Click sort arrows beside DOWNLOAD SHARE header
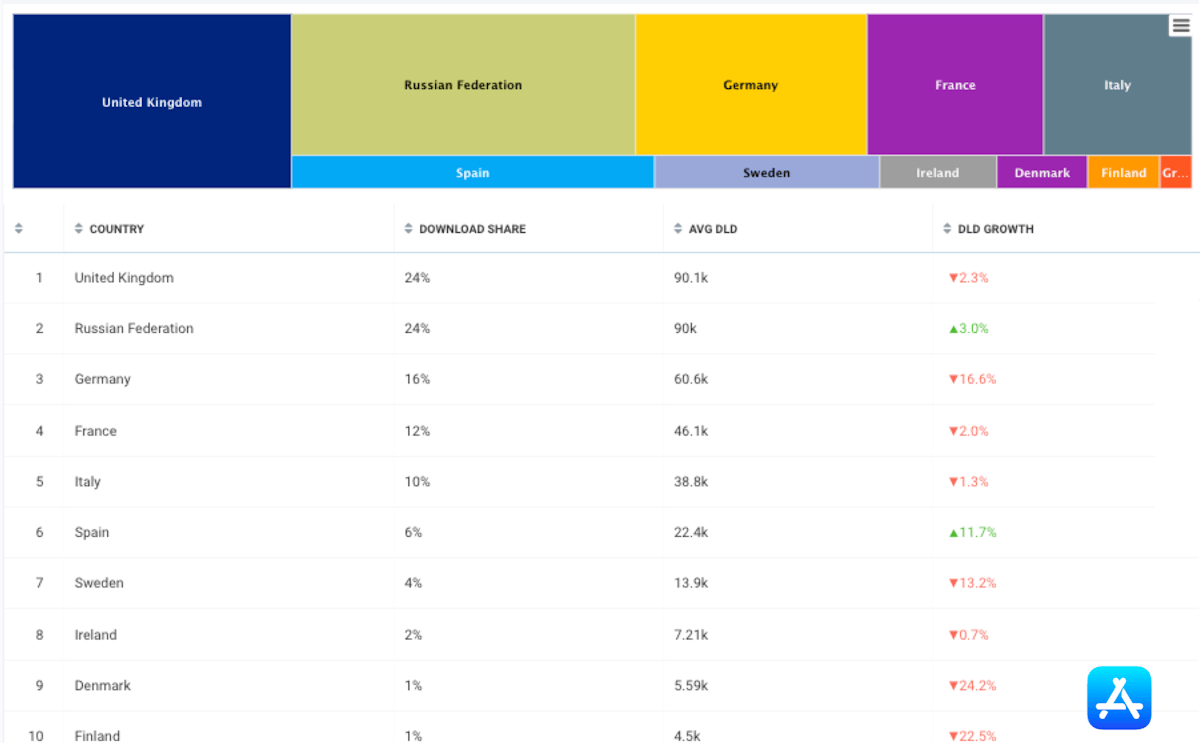 tap(408, 229)
